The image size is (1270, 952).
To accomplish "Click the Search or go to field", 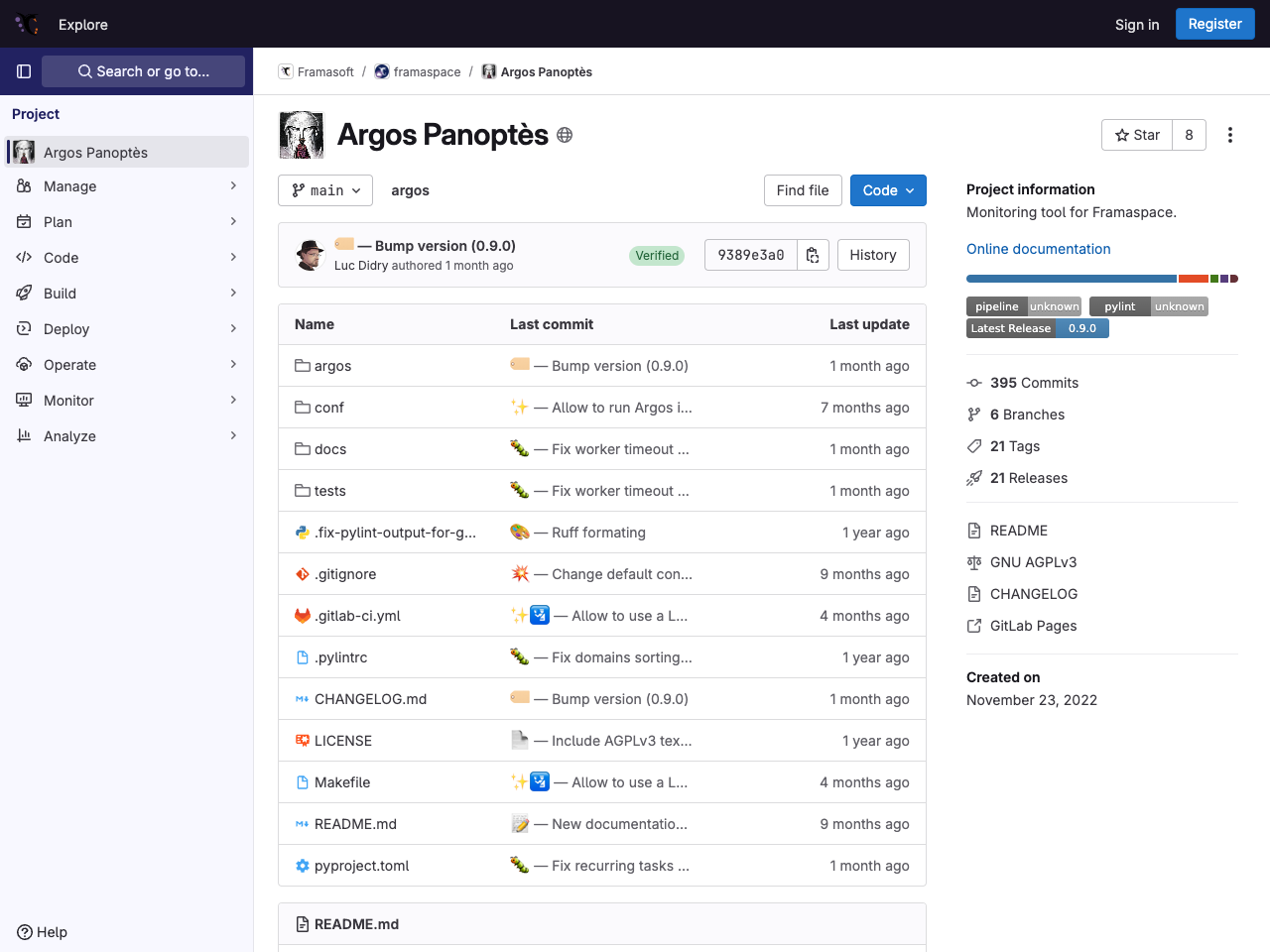I will [143, 71].
